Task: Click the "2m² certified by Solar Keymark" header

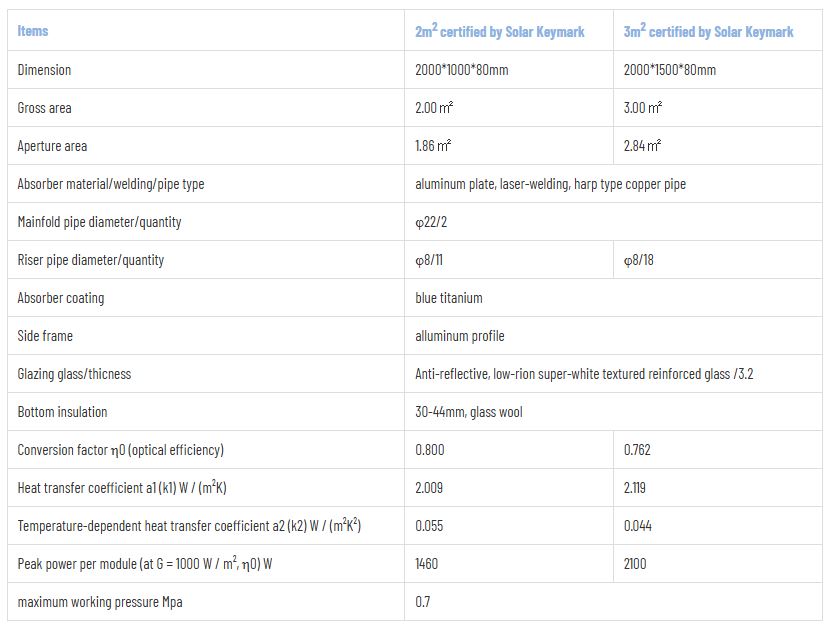Action: coord(499,32)
